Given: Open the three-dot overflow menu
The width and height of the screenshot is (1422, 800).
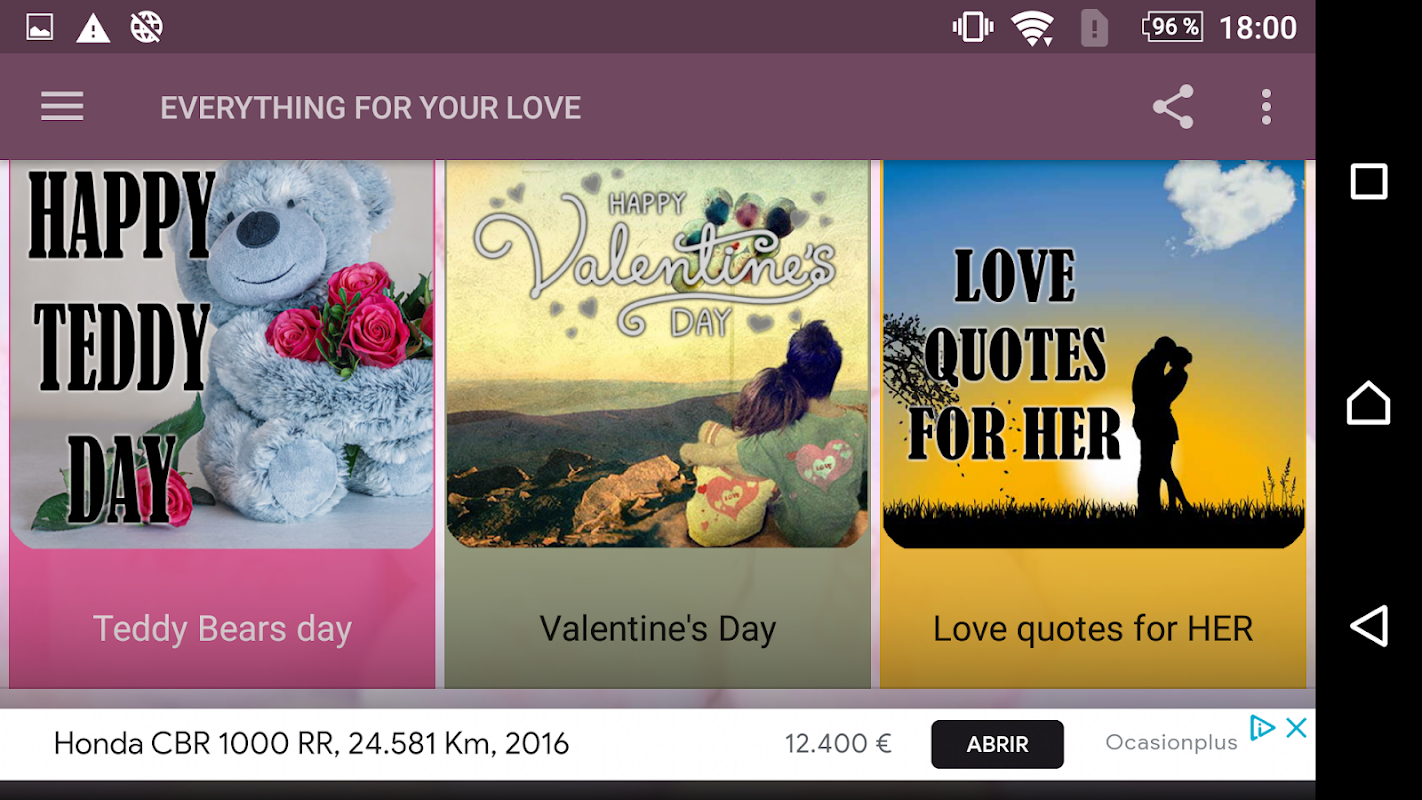Looking at the screenshot, I should 1266,107.
